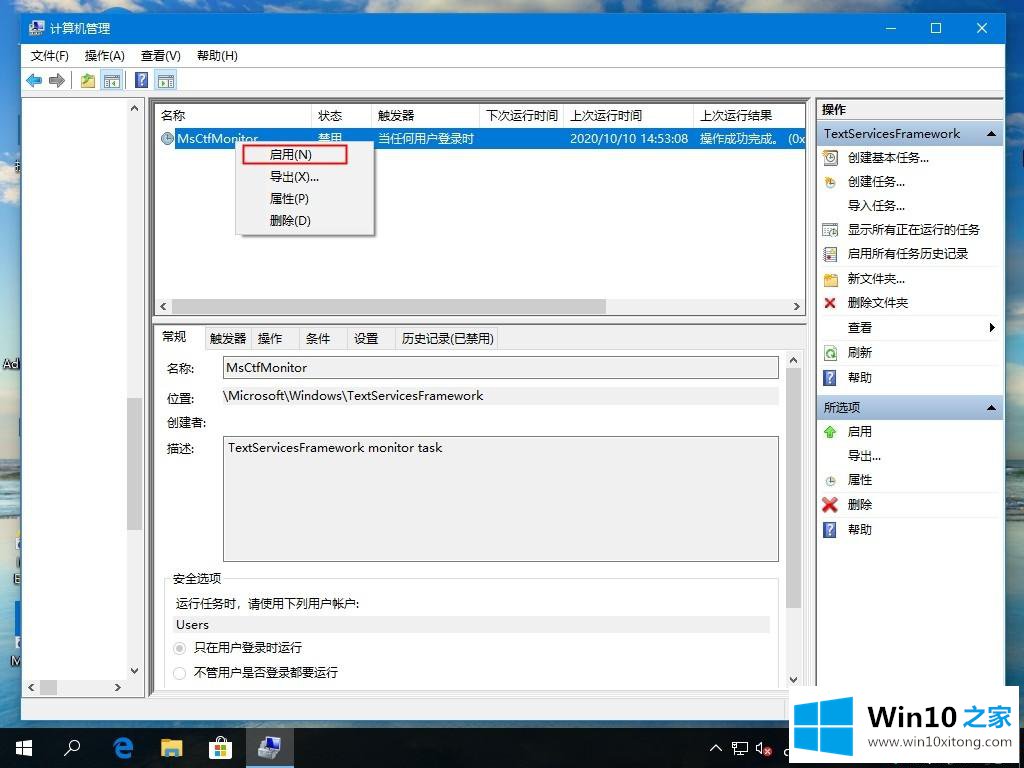The image size is (1024, 768).
Task: Click the Forward arrow toolbar icon
Action: tap(57, 80)
